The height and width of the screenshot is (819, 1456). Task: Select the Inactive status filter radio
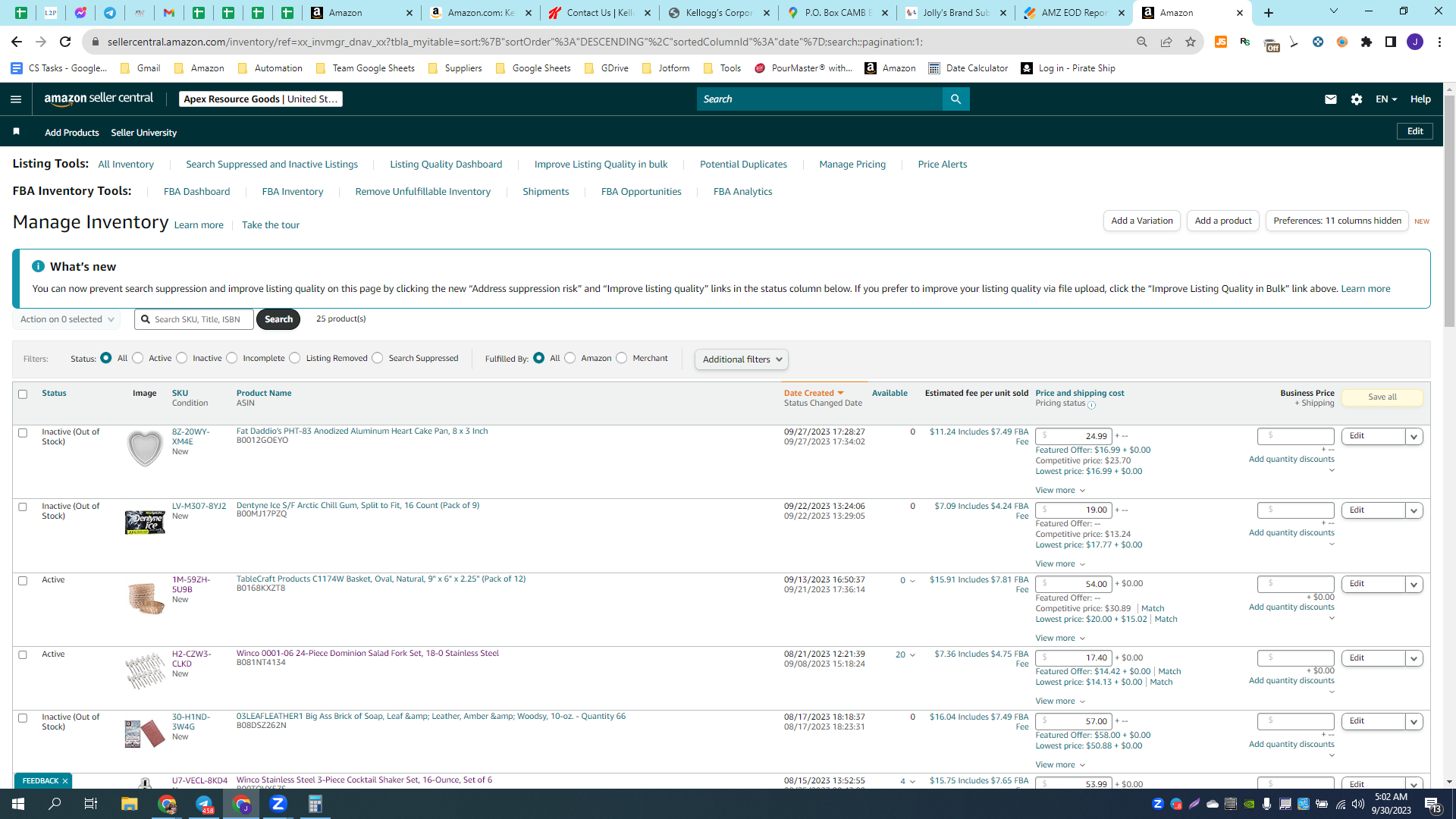coord(182,358)
